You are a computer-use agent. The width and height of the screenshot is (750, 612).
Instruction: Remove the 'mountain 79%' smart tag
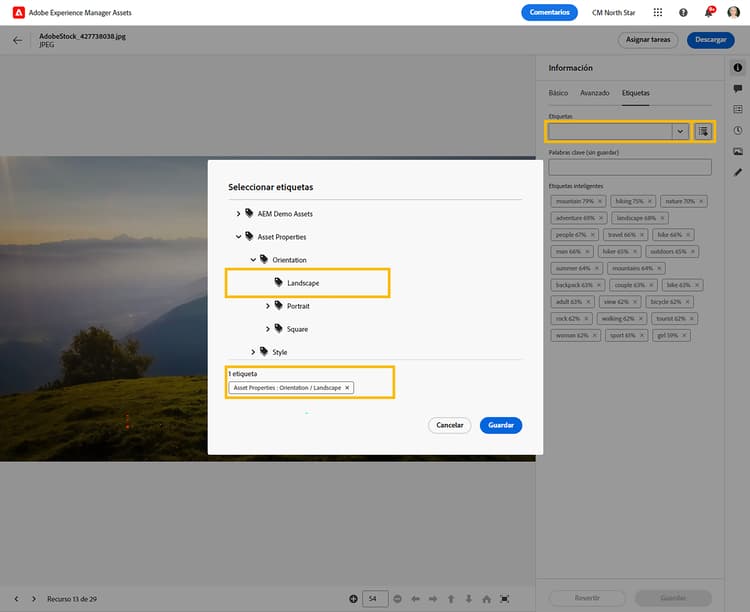601,201
